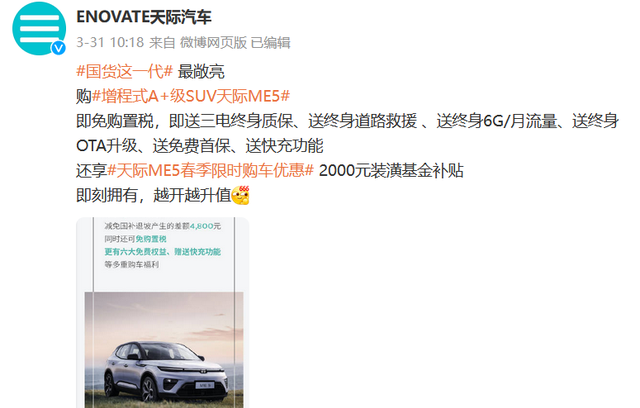Viewport: 640px width, 408px height.
Task: Click the 免购置税 green text in poster
Action: point(151,239)
